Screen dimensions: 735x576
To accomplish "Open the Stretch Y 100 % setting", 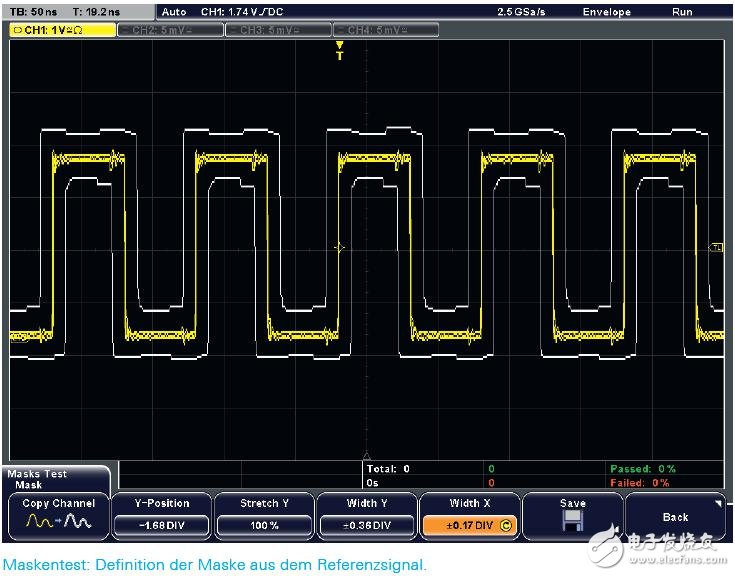I will (x=264, y=524).
